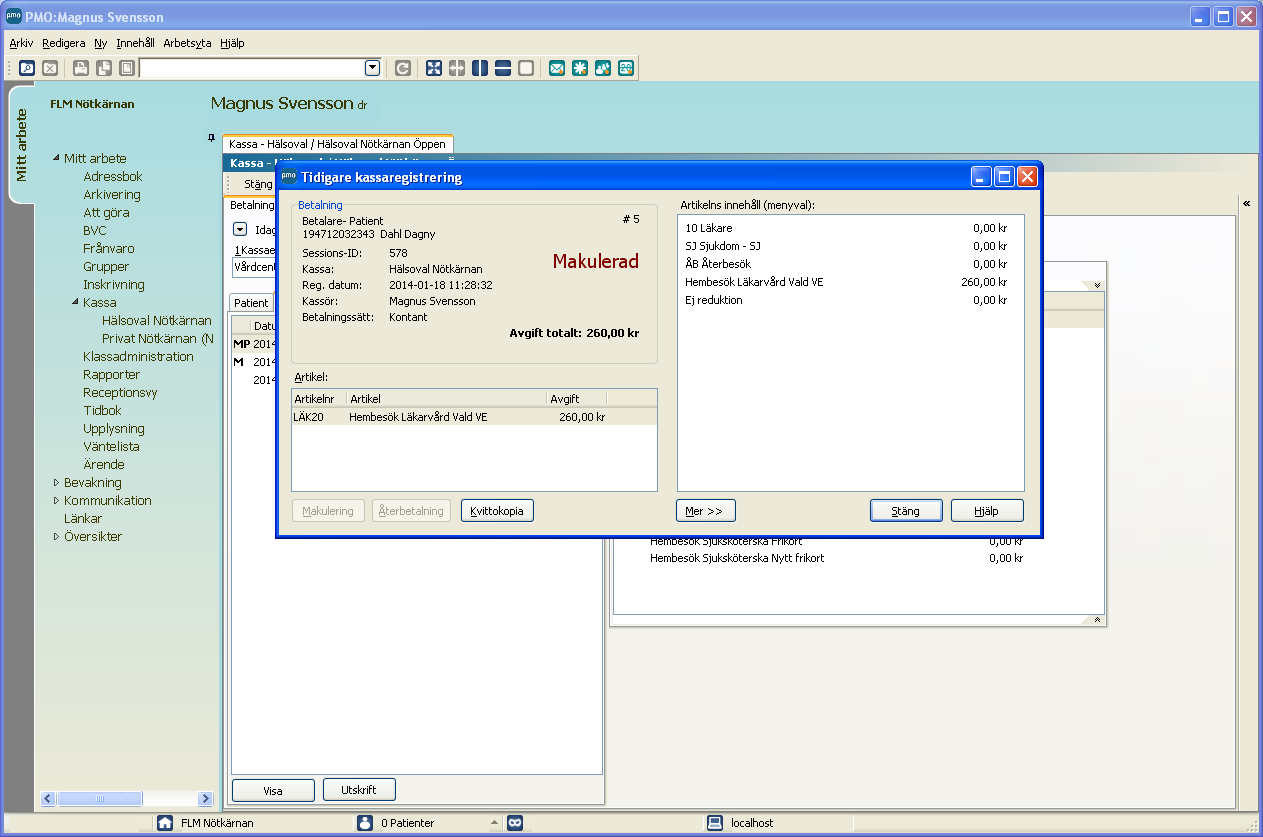Click the double-chevron collapse panel icon
Screen dimensions: 1263x837
(1246, 203)
